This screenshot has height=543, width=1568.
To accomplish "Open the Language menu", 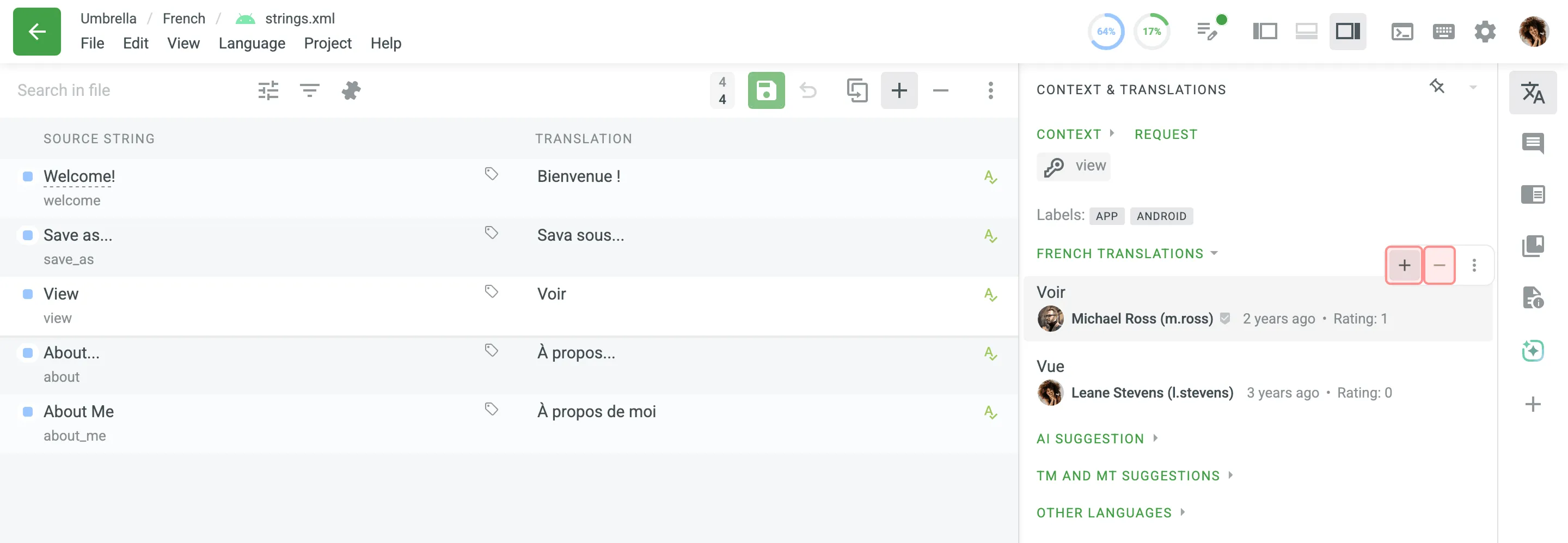I will (252, 43).
